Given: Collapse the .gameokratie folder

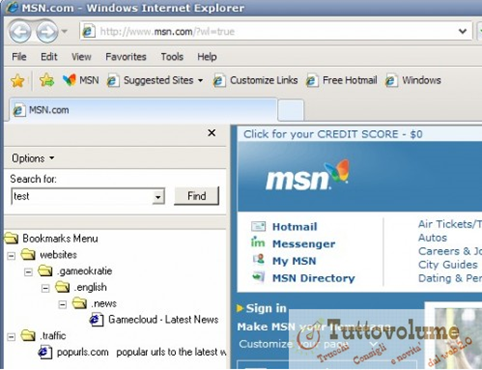Looking at the screenshot, I should [28, 272].
